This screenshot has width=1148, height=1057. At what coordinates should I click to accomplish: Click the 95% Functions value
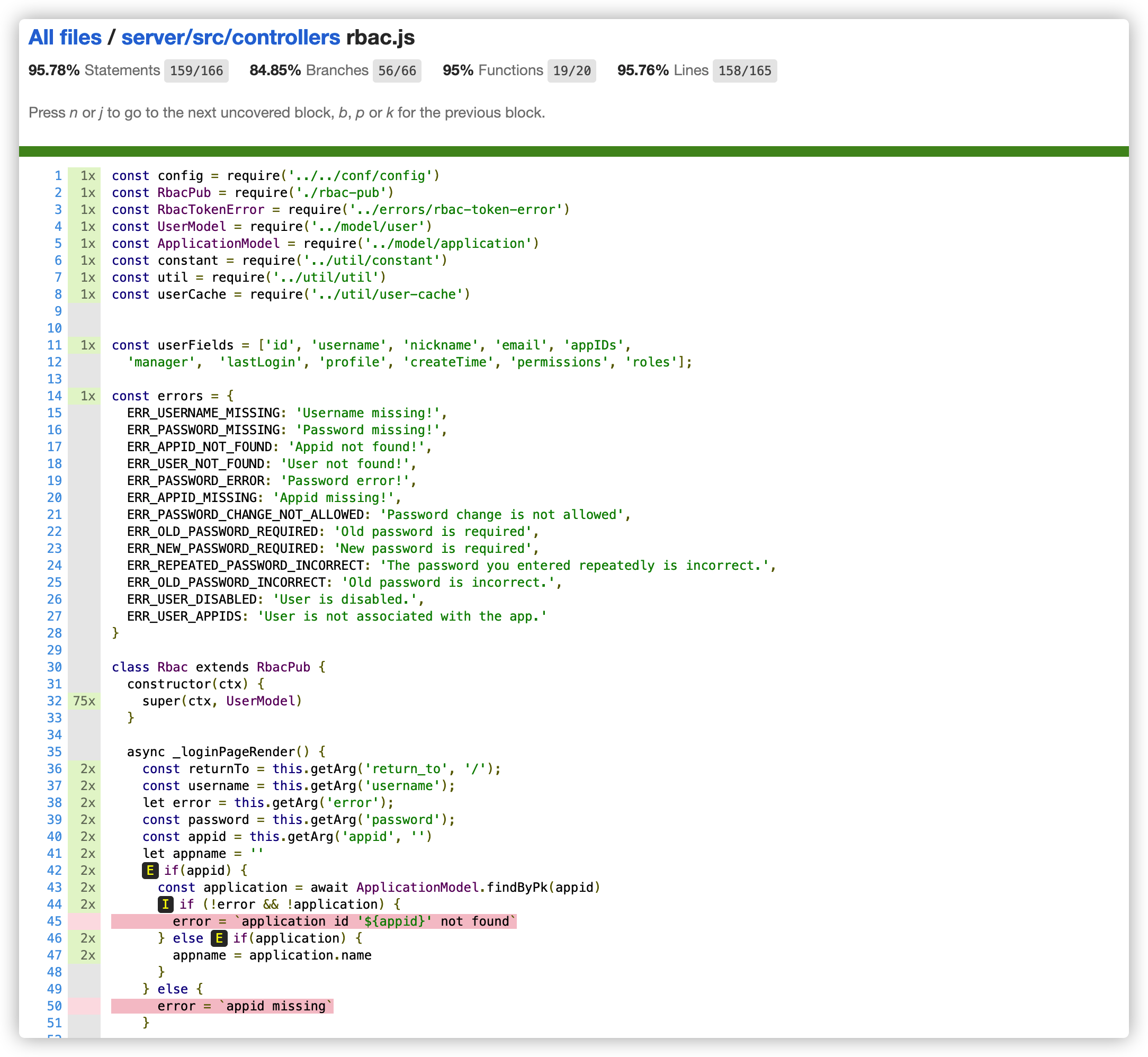coord(458,70)
